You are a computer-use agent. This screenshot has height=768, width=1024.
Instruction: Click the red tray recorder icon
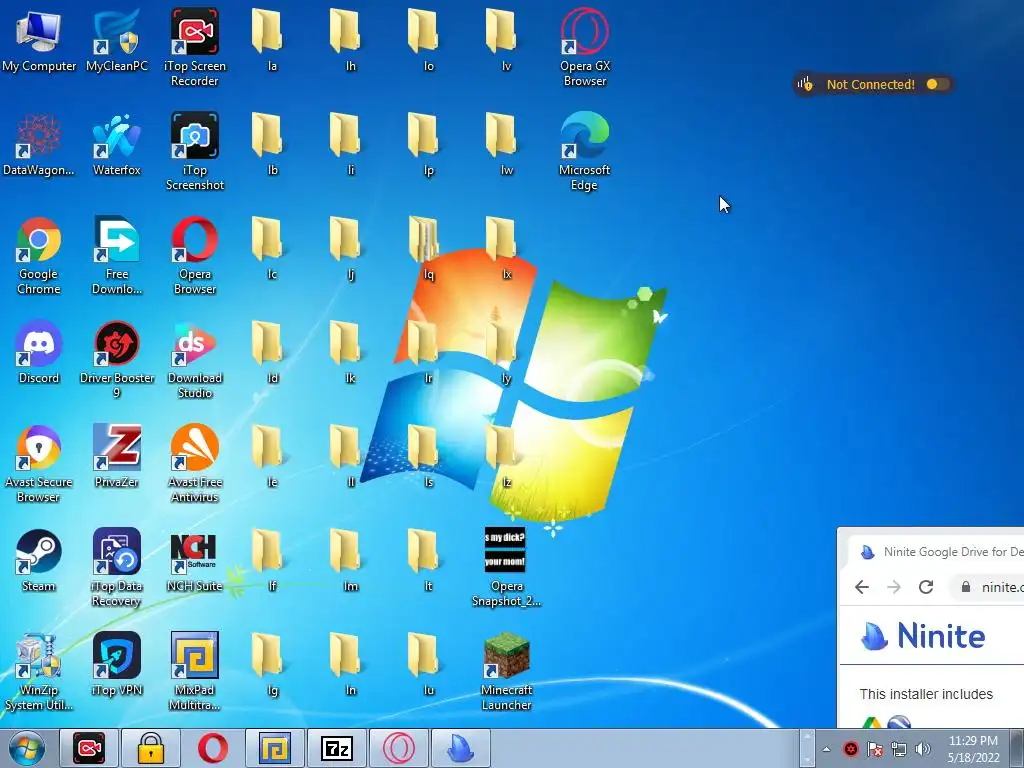click(850, 749)
